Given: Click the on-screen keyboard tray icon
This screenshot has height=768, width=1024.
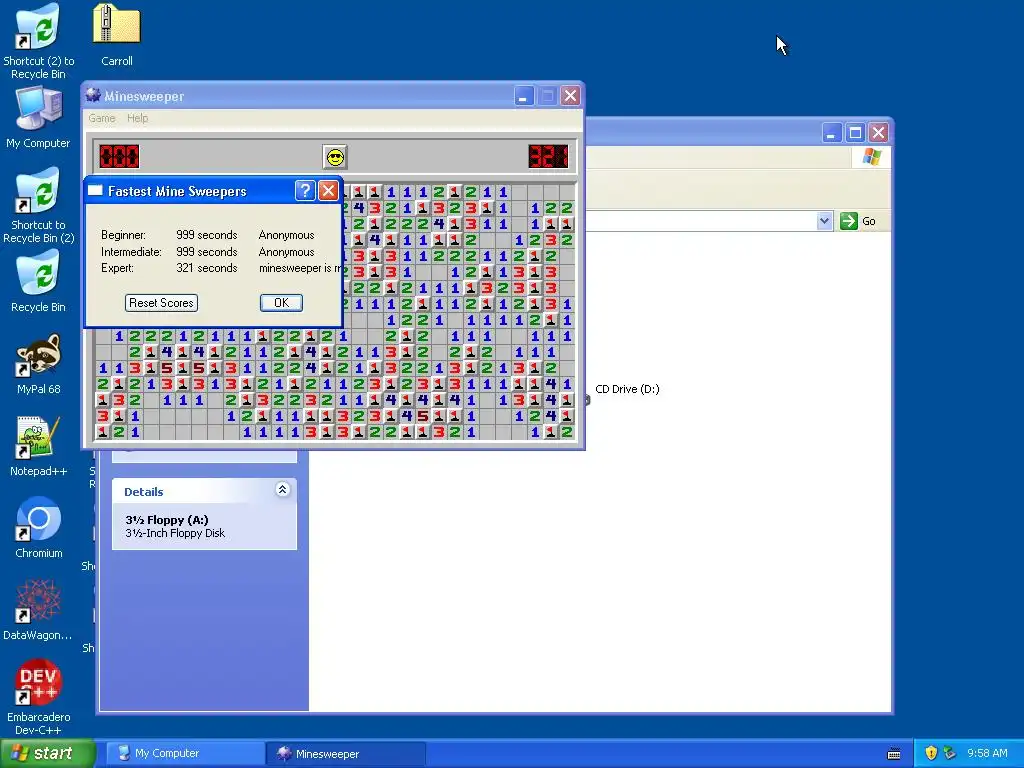Looking at the screenshot, I should pyautogui.click(x=894, y=754).
